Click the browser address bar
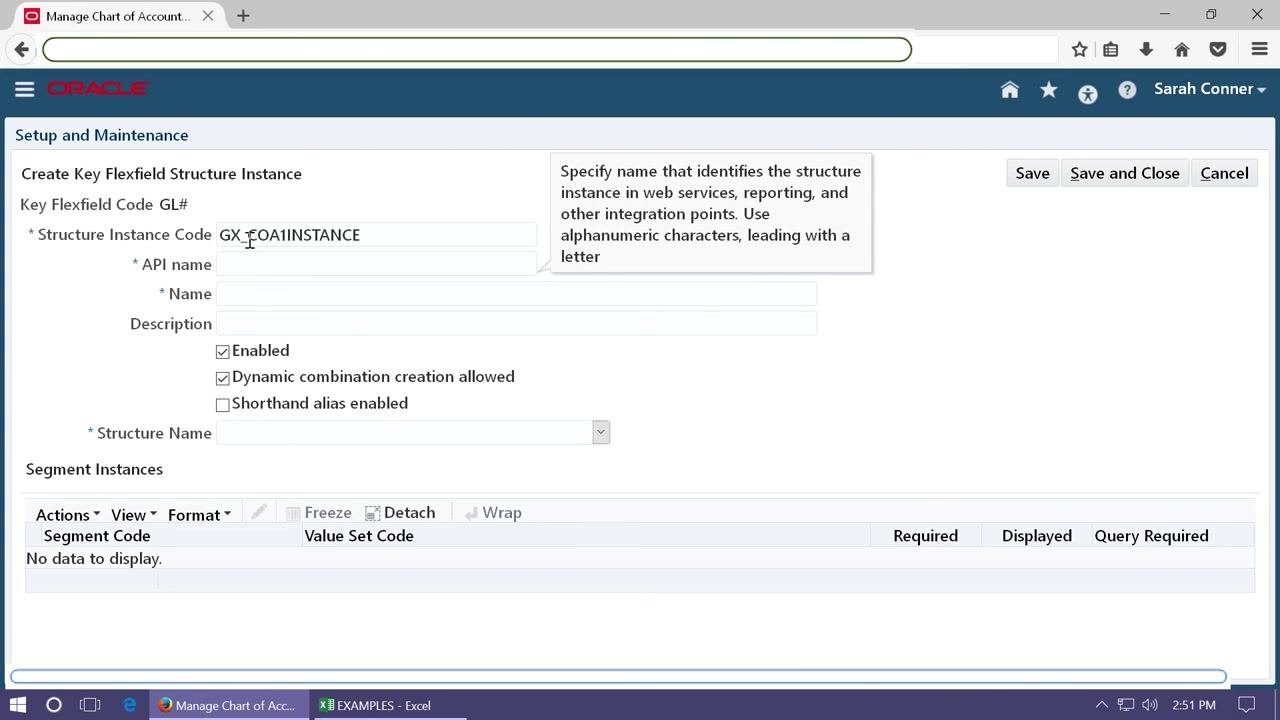Screen dimensions: 1280x720 [477, 49]
